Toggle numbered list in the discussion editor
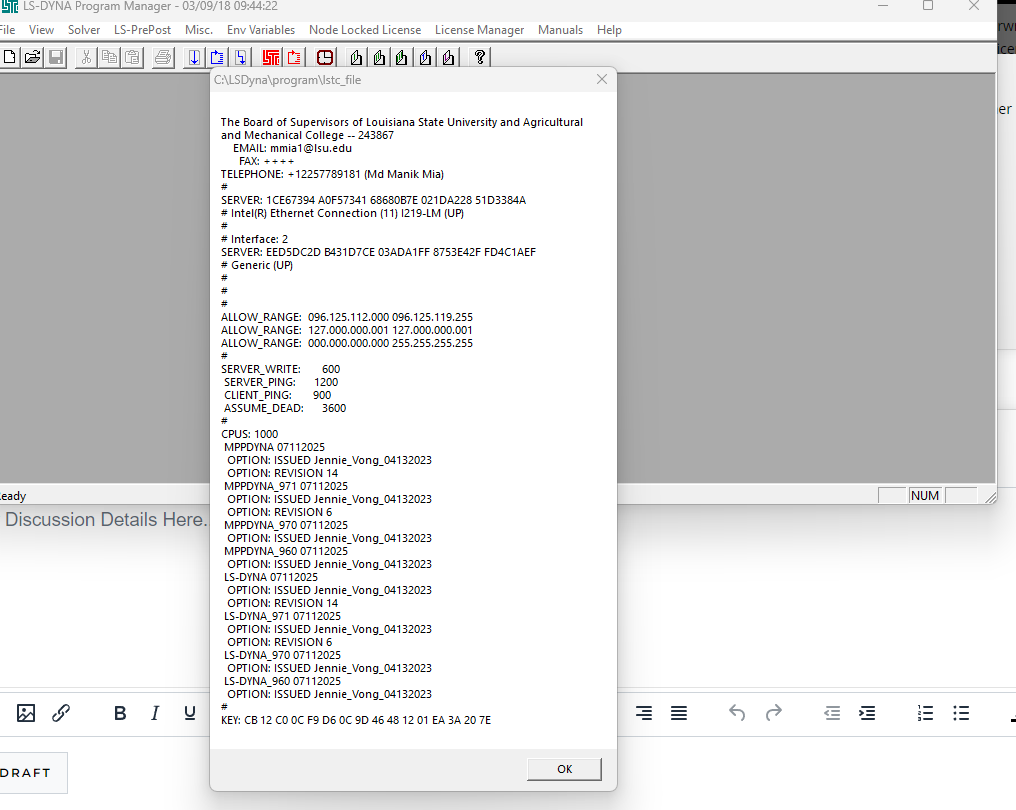 [925, 713]
